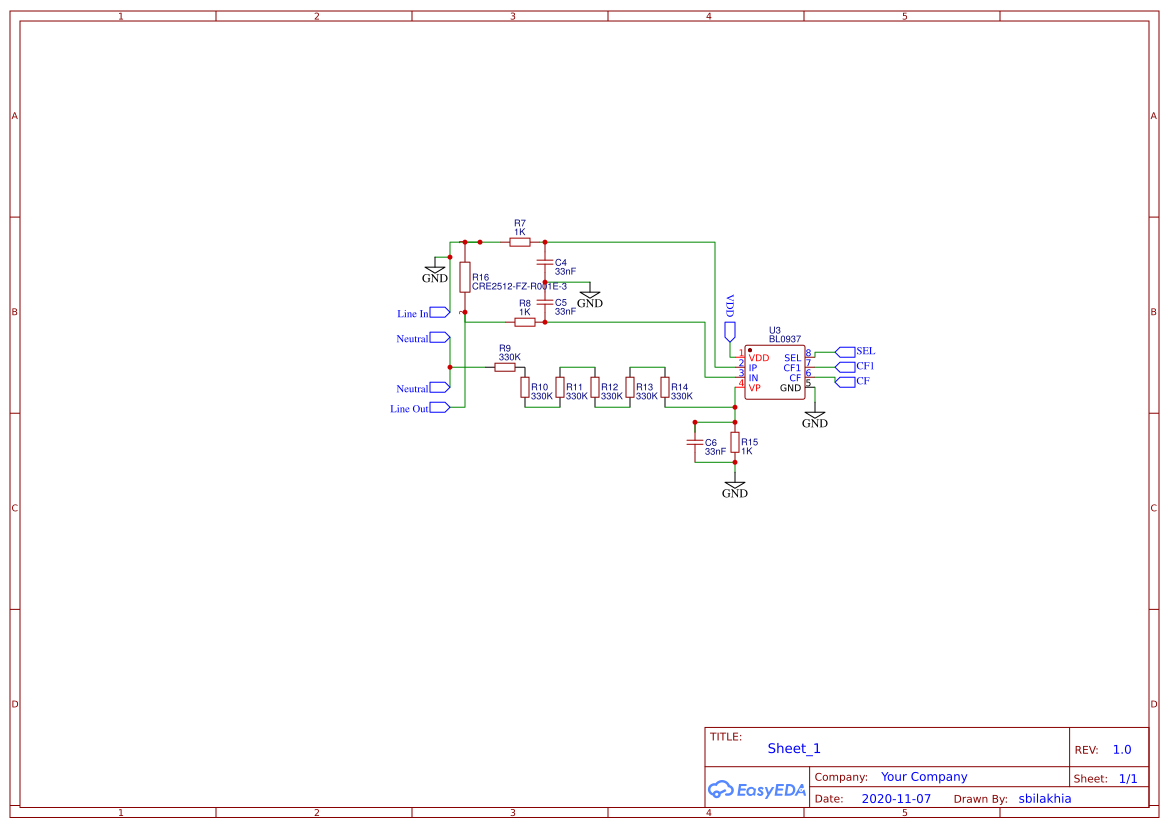The width and height of the screenshot is (1169, 828).
Task: Select the VDD net flag
Action: [x=729, y=331]
